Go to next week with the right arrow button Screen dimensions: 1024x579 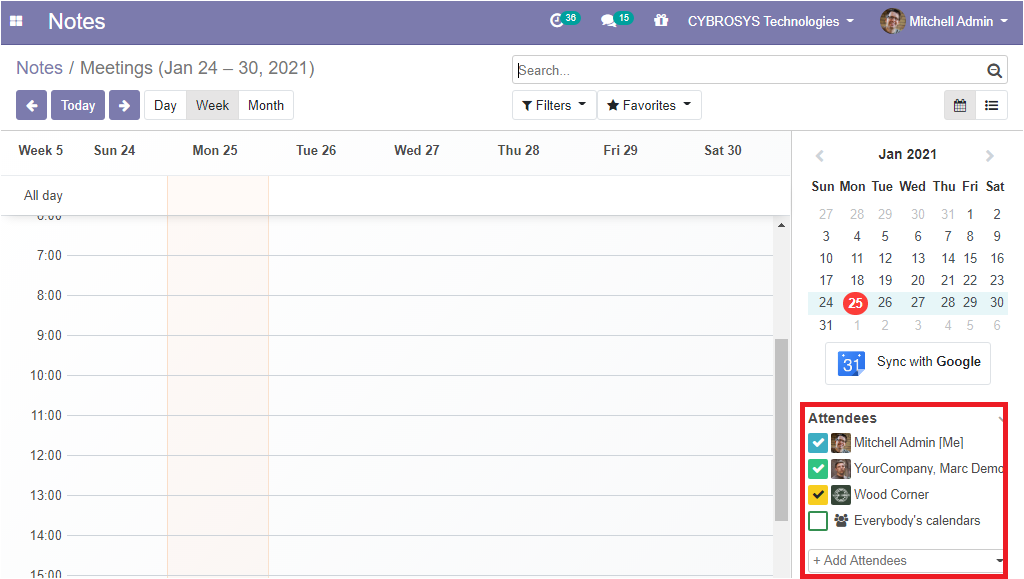(x=124, y=105)
